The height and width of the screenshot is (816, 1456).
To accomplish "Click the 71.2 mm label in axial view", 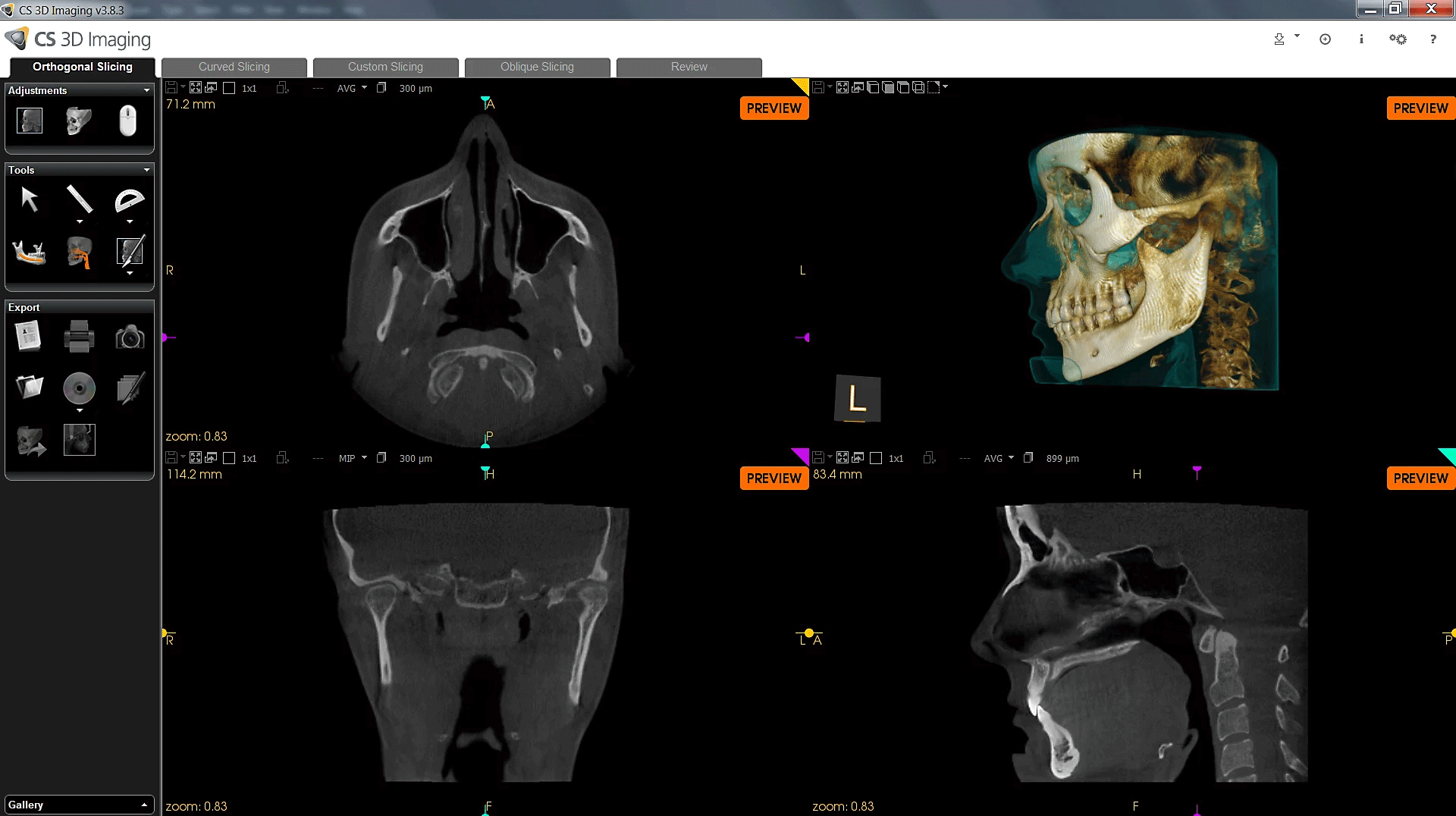I will tap(190, 104).
